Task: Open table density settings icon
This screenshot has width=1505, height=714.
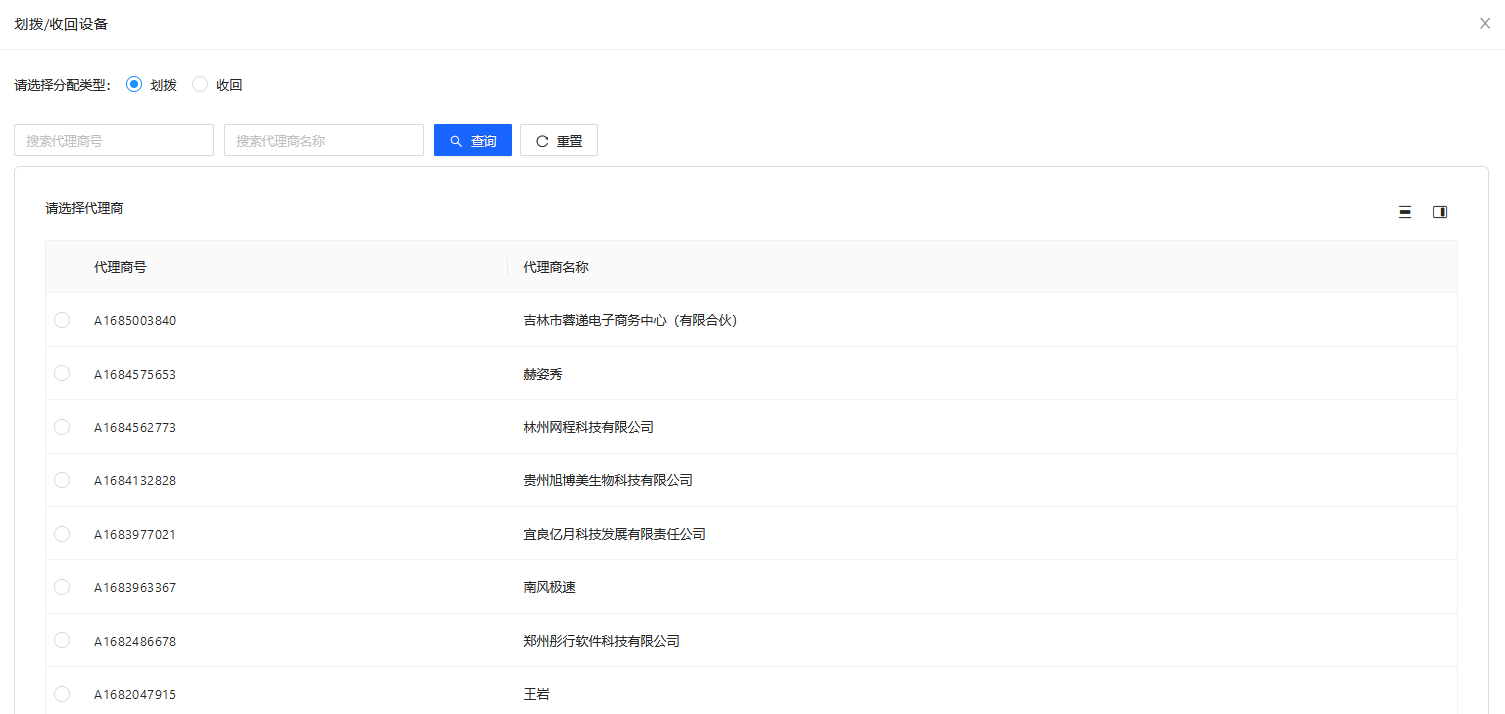Action: (1405, 212)
